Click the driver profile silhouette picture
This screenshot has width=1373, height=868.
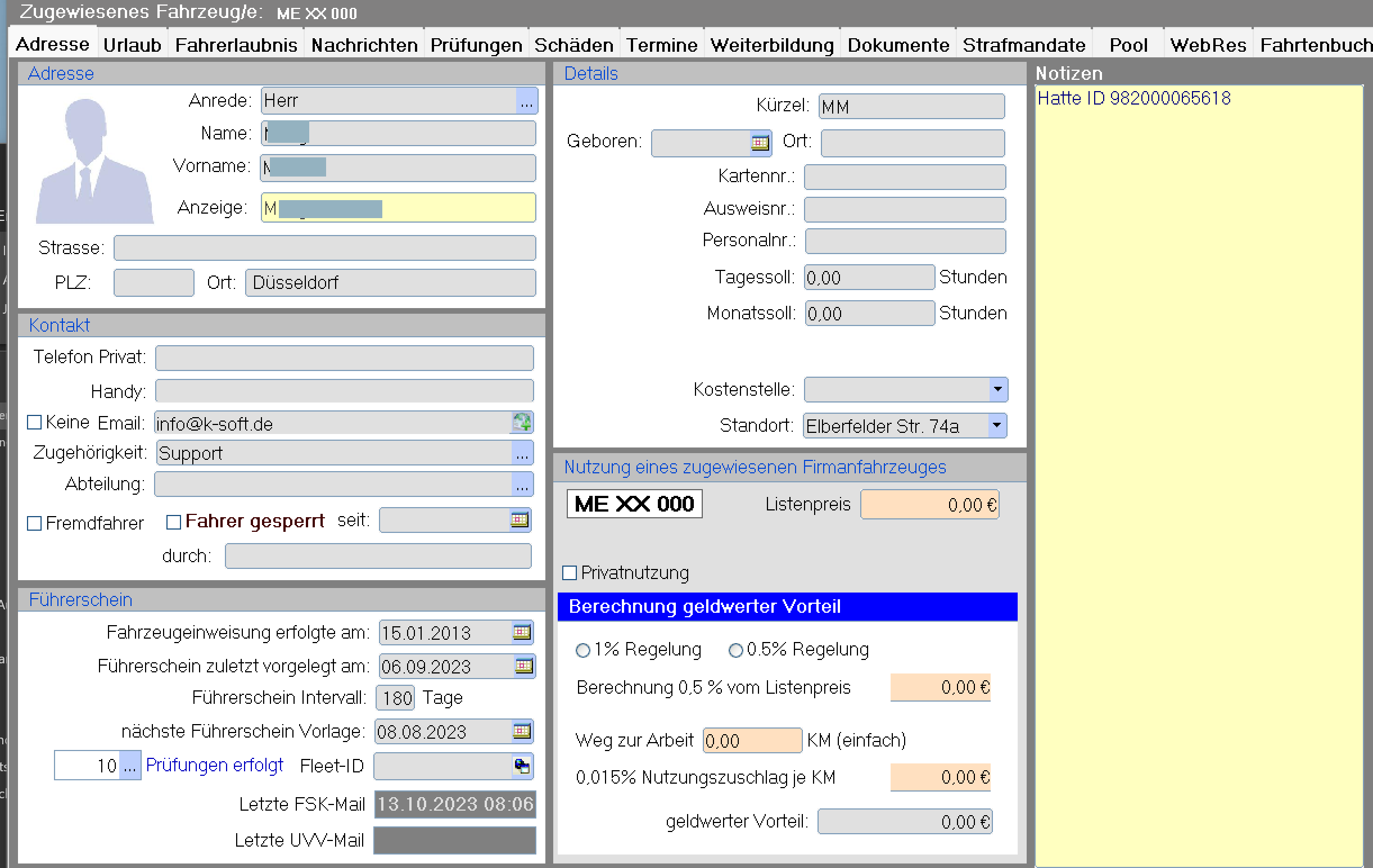point(94,161)
